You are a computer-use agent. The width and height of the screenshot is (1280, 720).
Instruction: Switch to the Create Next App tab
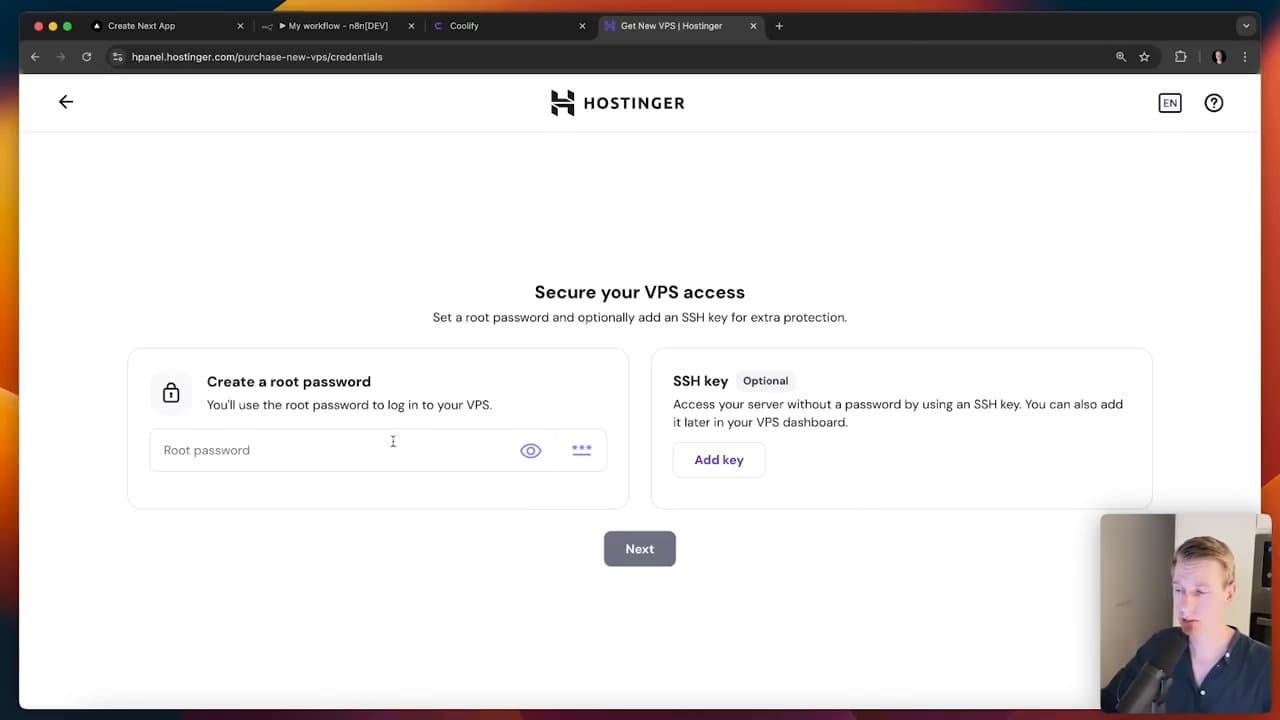click(x=160, y=26)
